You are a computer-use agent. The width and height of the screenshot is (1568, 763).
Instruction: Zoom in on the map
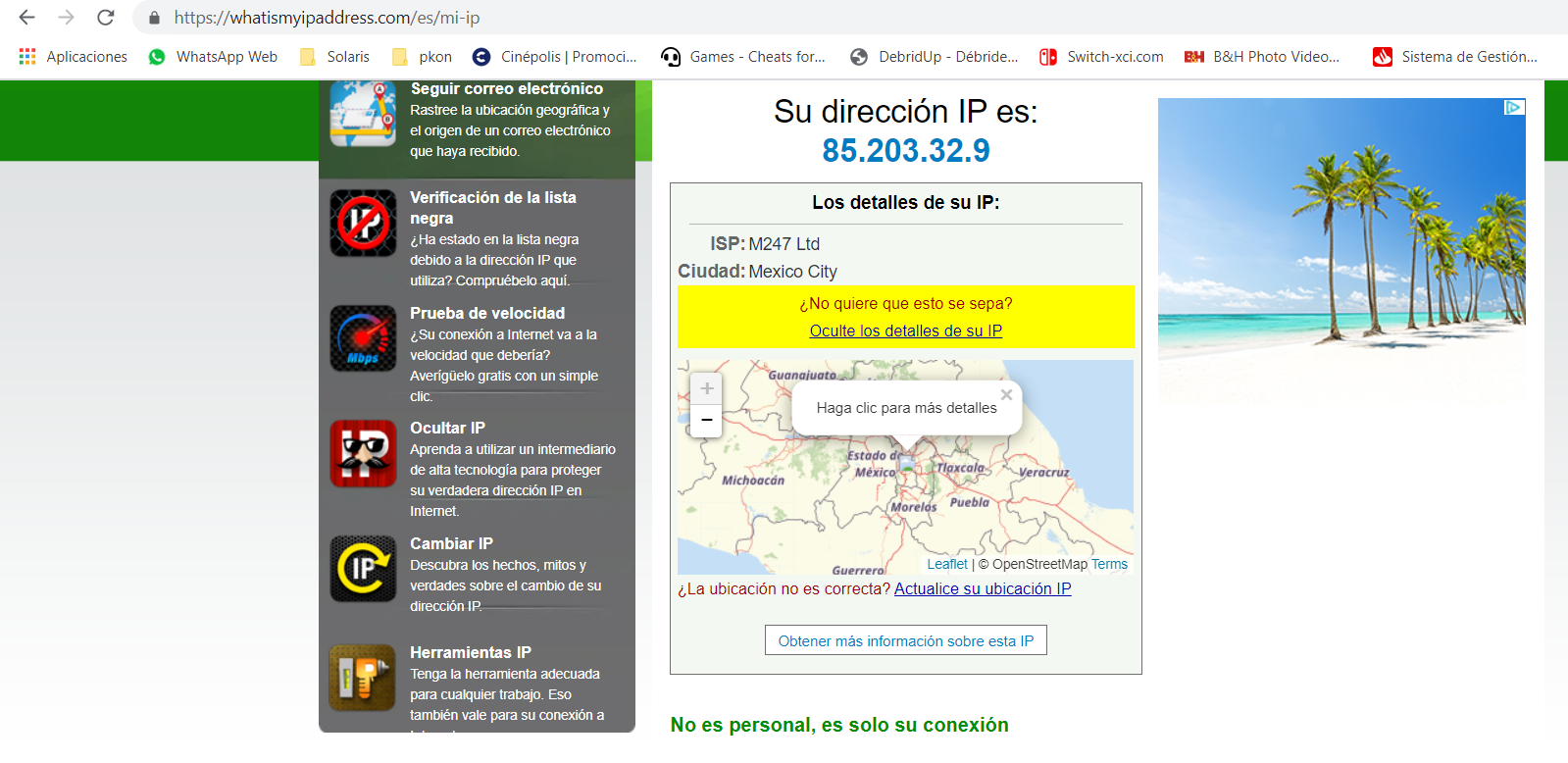(x=707, y=389)
